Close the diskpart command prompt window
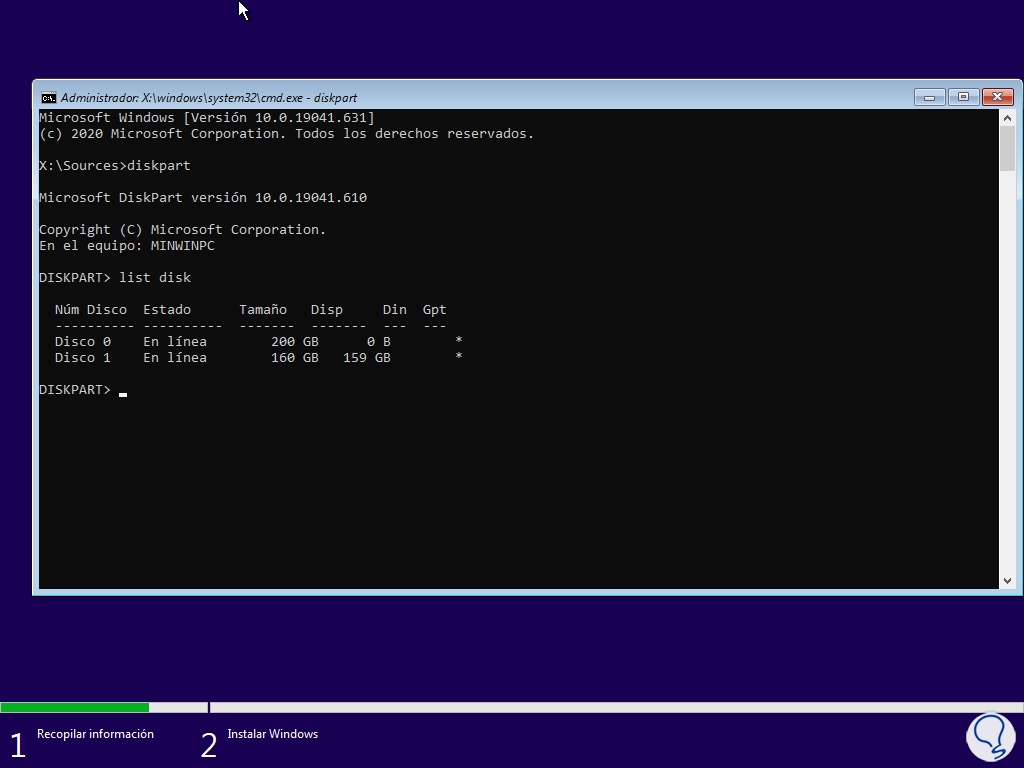 coord(997,97)
